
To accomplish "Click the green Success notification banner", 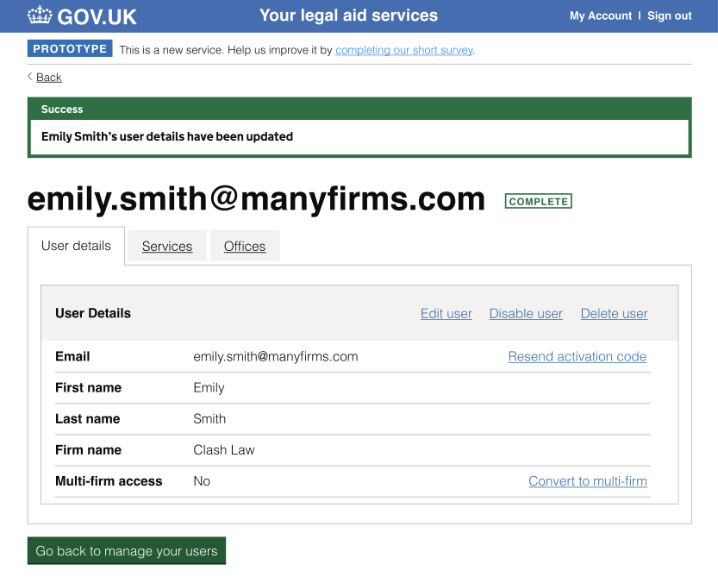I will [359, 127].
